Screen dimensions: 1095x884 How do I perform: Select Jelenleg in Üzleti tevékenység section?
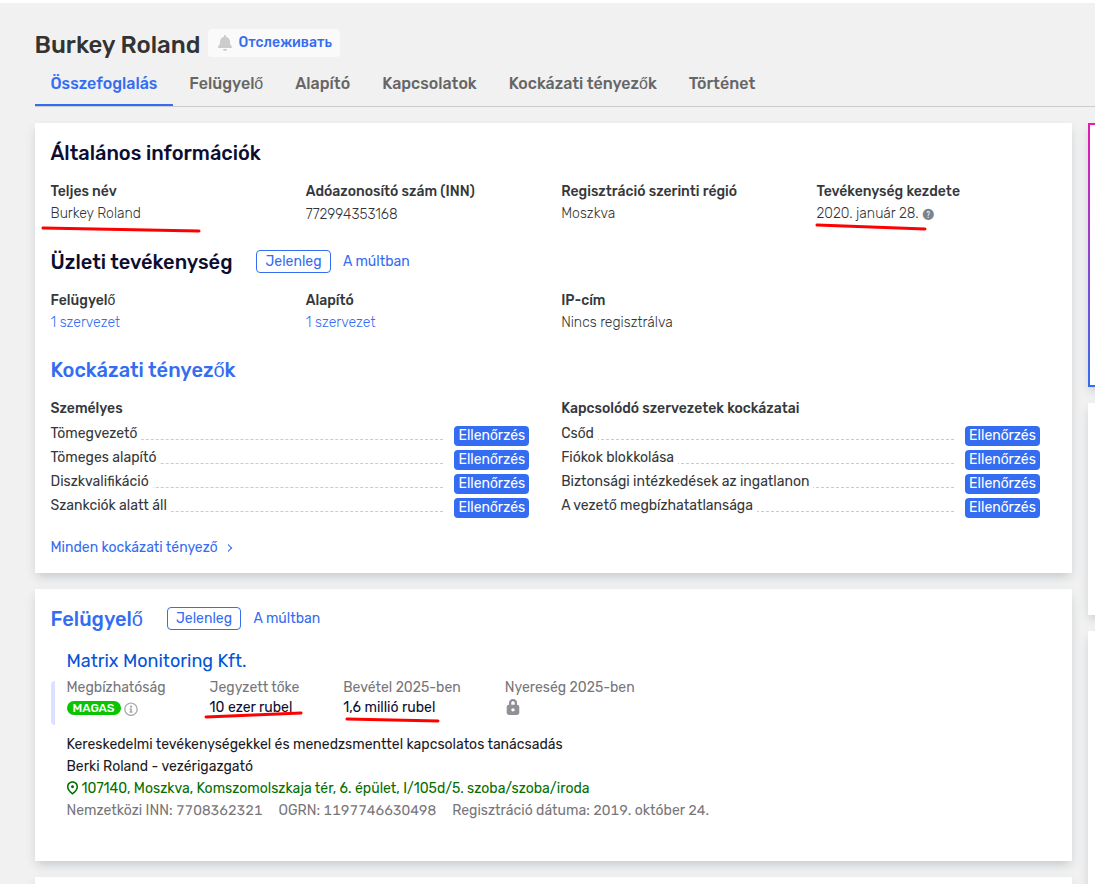tap(293, 261)
